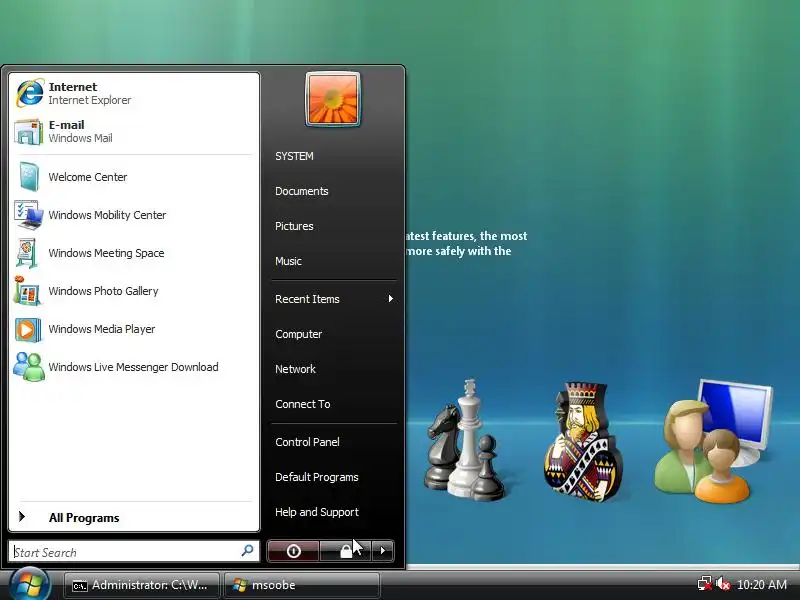
Task: Launch Windows Meeting Space icon
Action: 27,253
